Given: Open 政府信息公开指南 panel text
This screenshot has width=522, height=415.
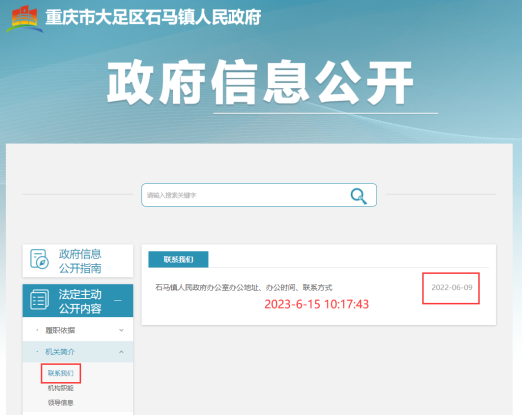Looking at the screenshot, I should click(80, 261).
